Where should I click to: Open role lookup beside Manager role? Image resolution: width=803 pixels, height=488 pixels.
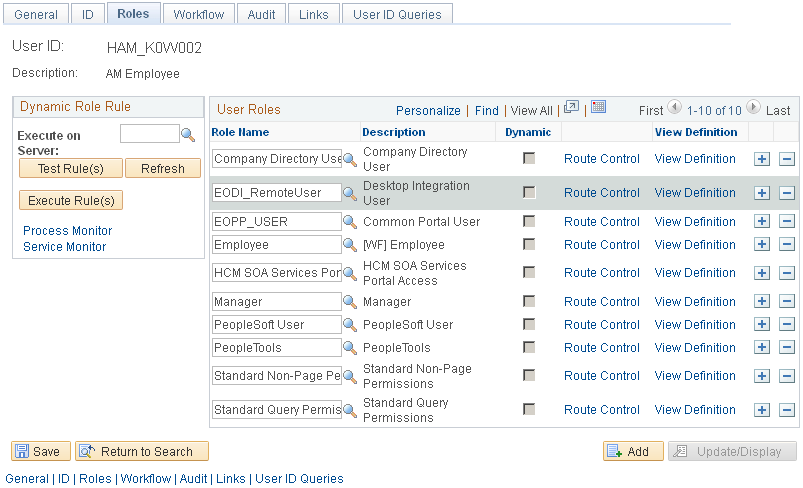click(x=350, y=302)
